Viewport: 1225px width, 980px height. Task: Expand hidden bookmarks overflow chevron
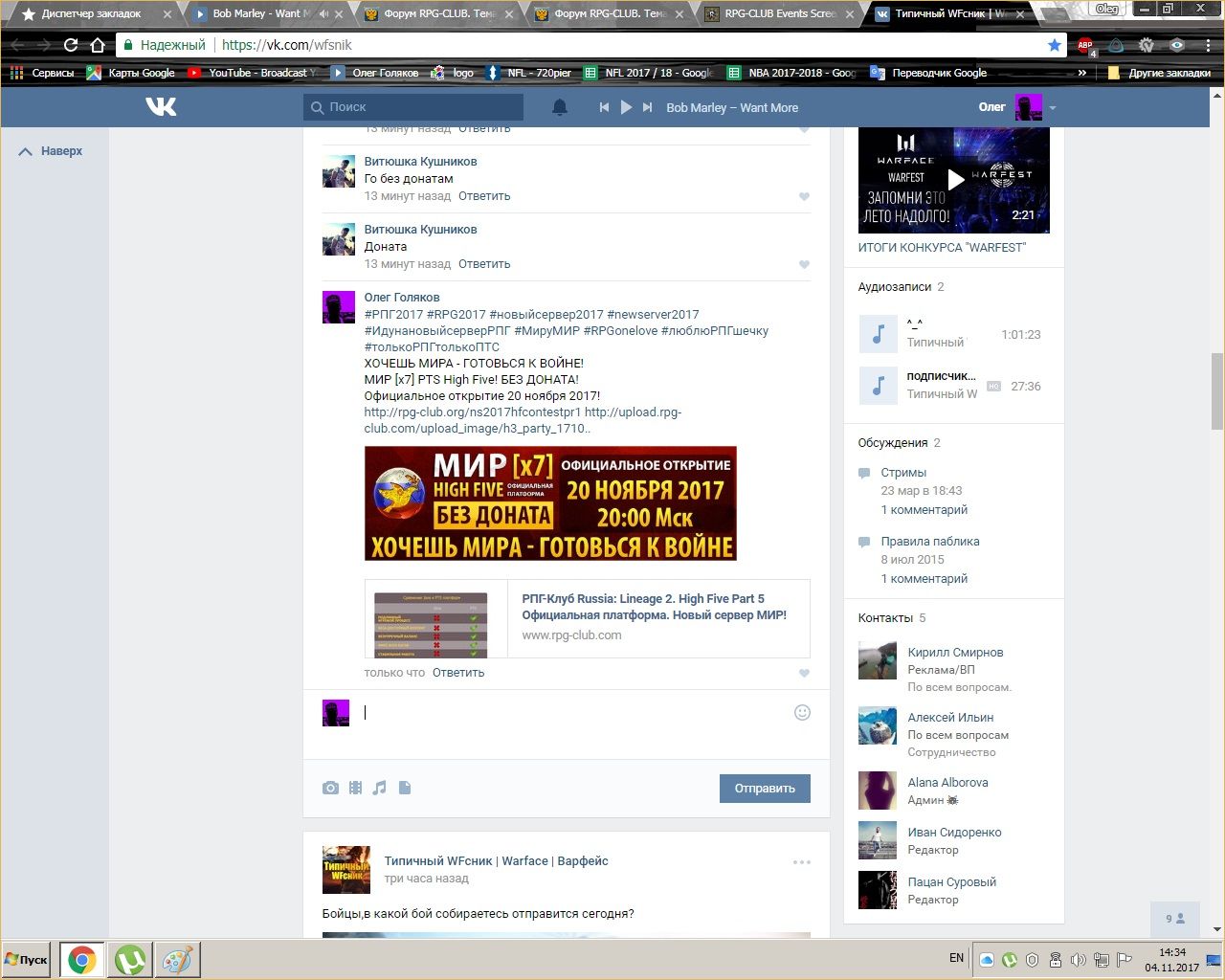(x=1082, y=73)
